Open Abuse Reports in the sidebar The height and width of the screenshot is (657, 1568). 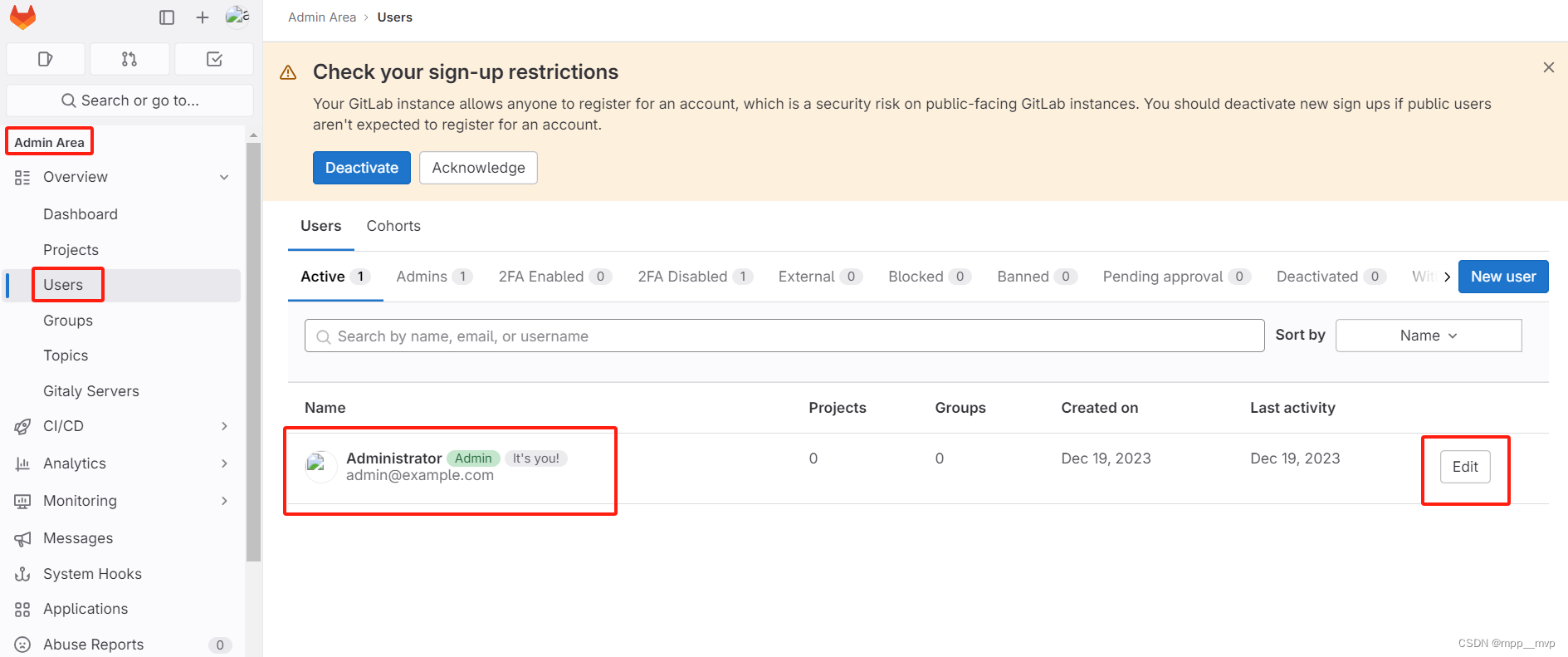(93, 645)
